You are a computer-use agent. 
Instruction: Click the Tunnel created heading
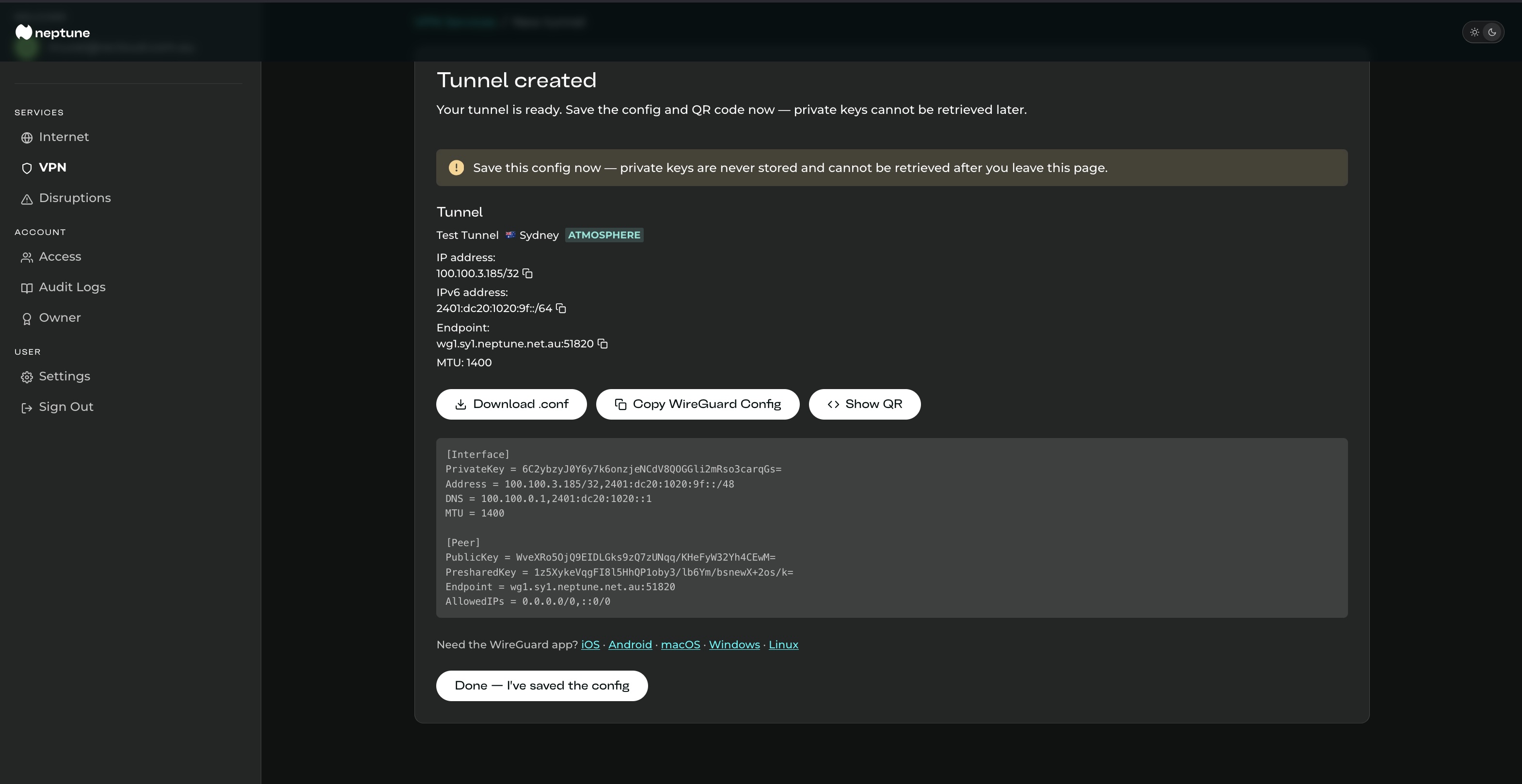tap(516, 80)
